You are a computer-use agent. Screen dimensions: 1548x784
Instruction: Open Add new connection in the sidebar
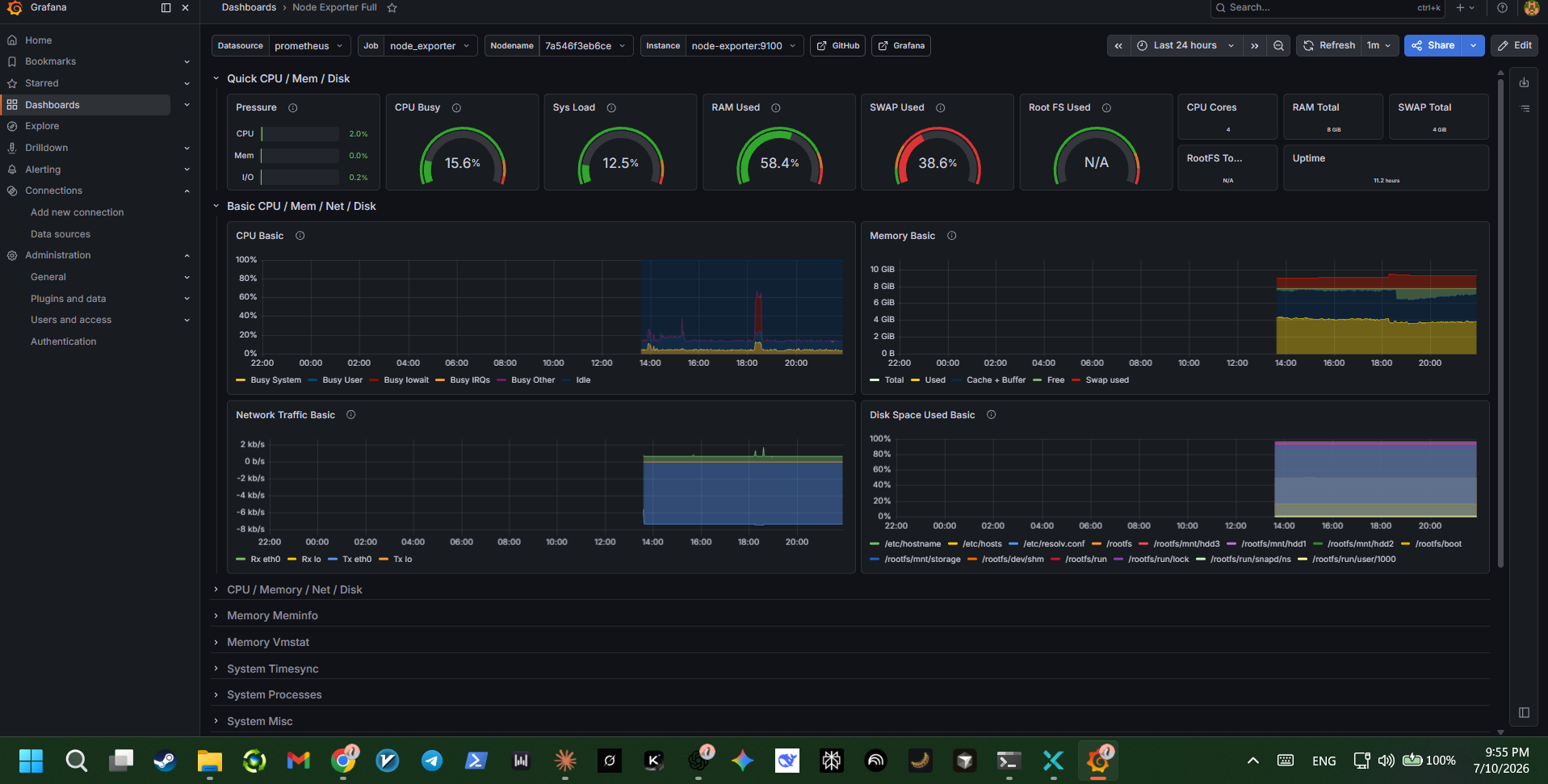pos(77,212)
